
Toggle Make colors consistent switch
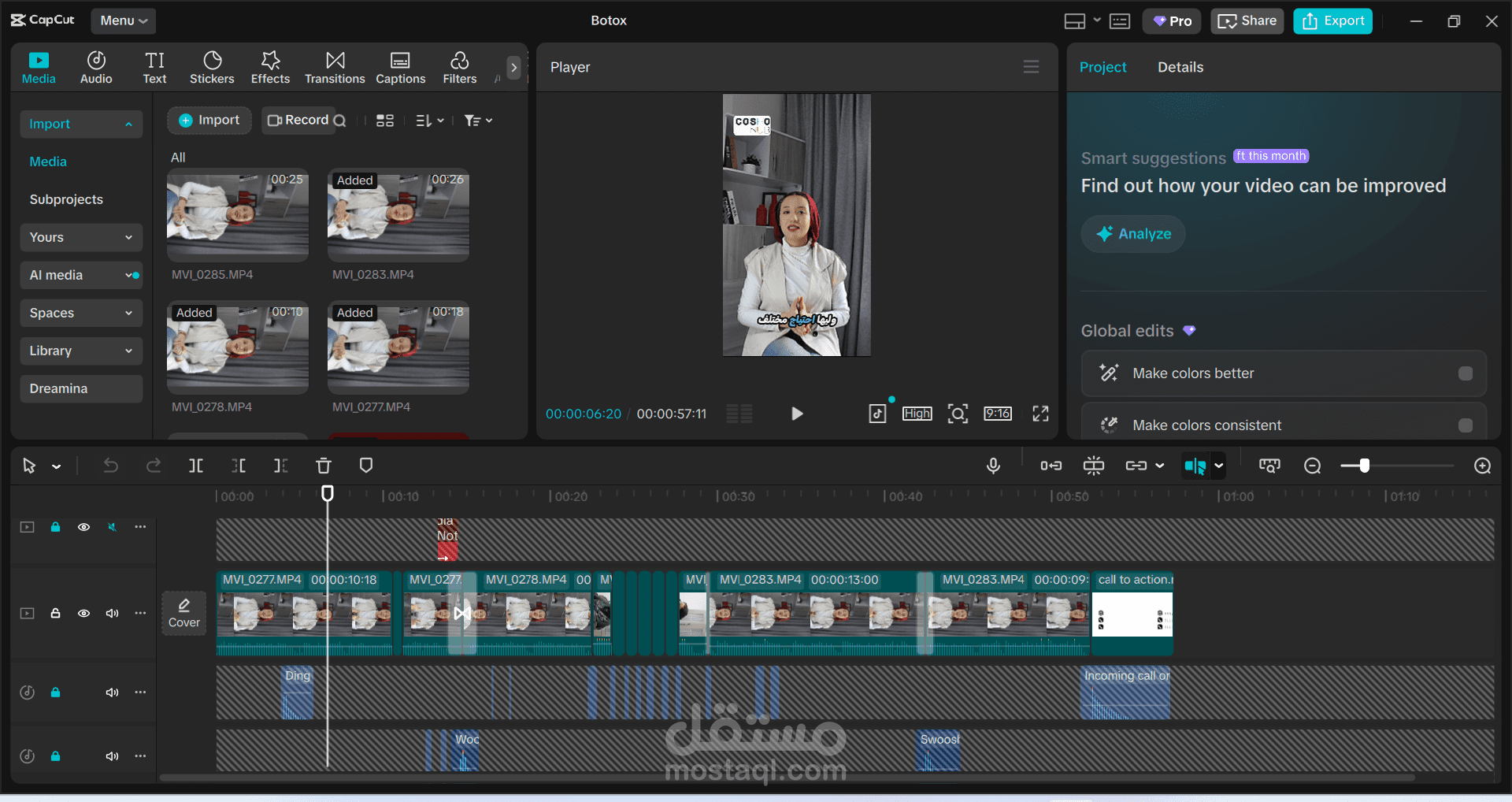[x=1465, y=425]
